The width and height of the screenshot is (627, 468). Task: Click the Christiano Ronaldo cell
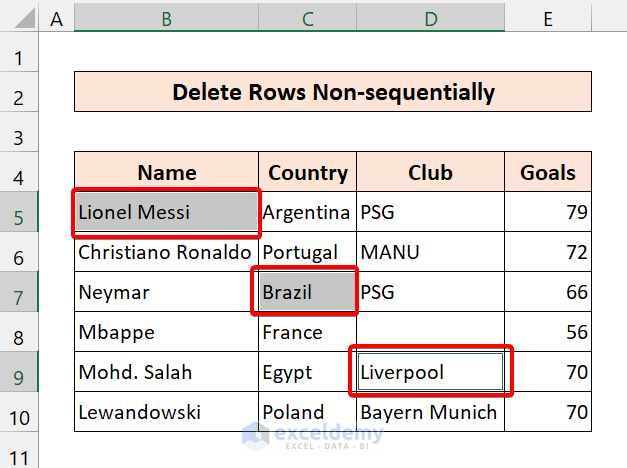coord(166,252)
